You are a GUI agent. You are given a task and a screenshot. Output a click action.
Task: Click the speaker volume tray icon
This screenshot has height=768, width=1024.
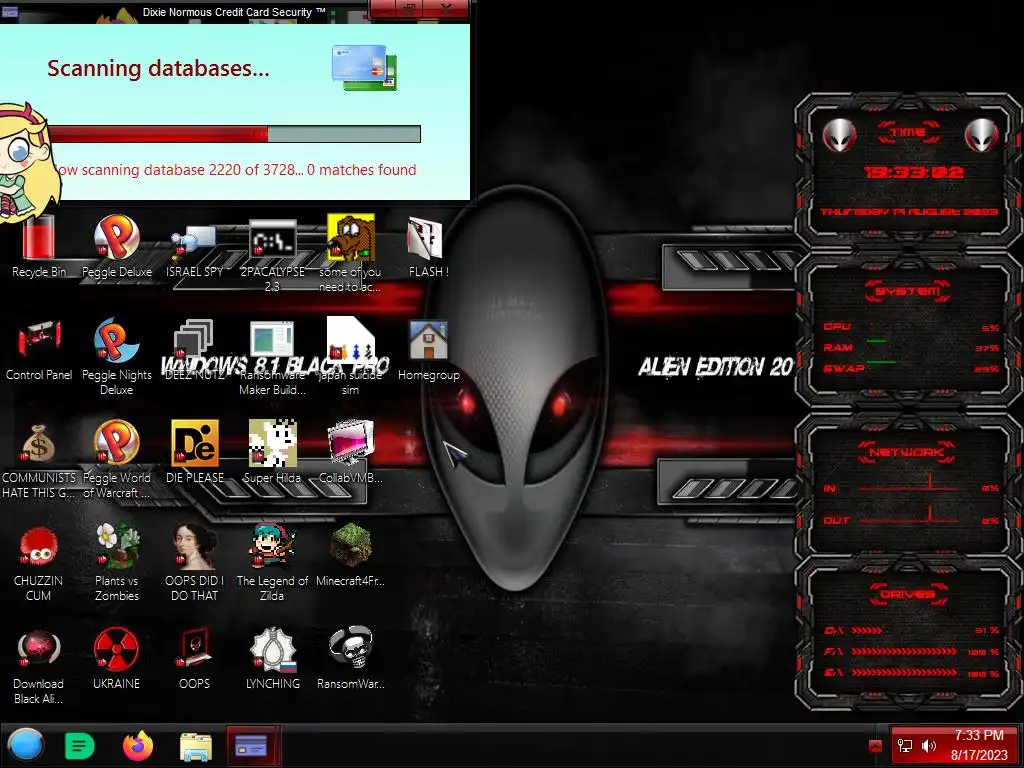click(928, 746)
